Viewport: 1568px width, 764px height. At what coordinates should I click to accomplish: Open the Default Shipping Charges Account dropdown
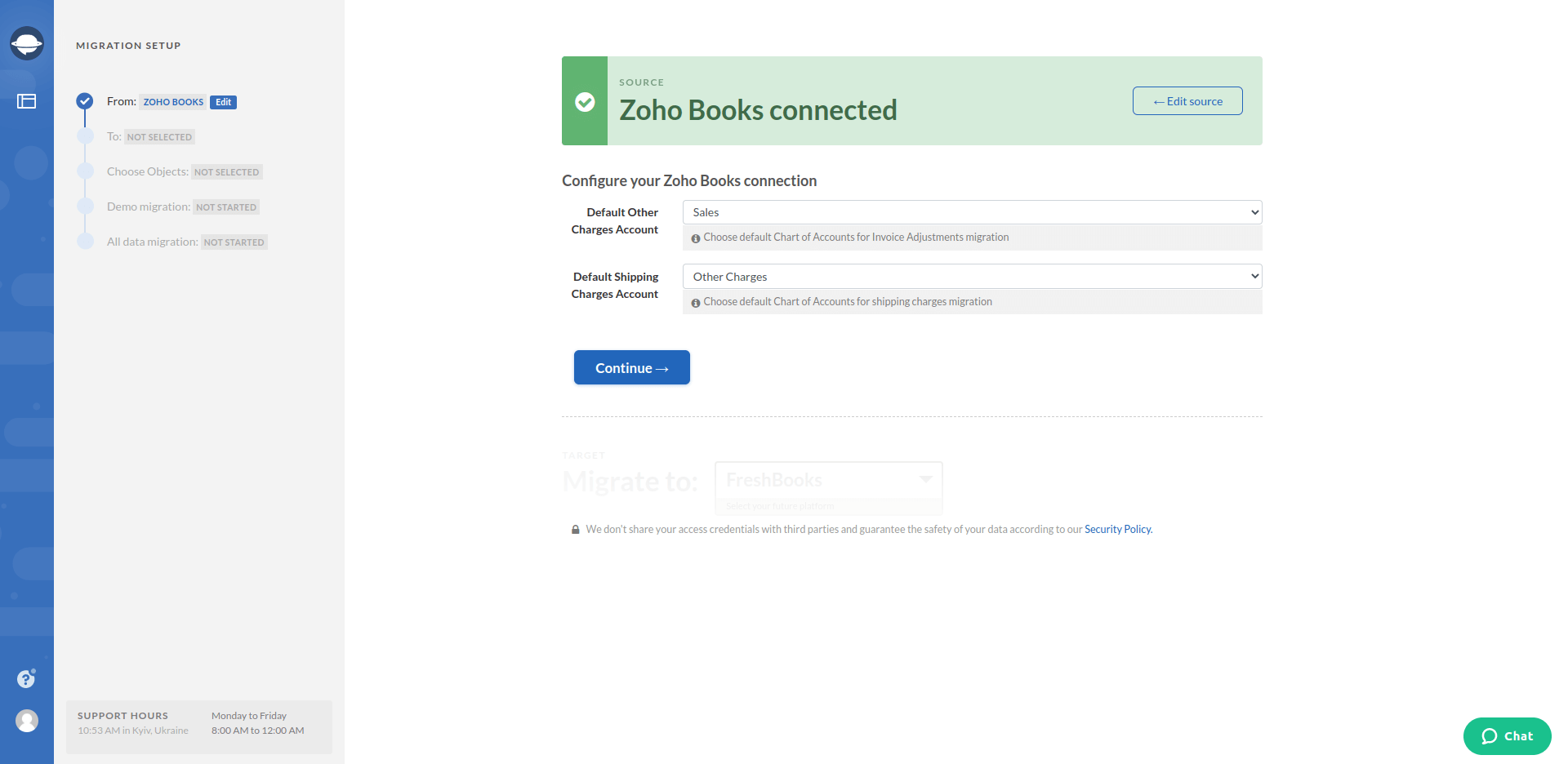(972, 277)
